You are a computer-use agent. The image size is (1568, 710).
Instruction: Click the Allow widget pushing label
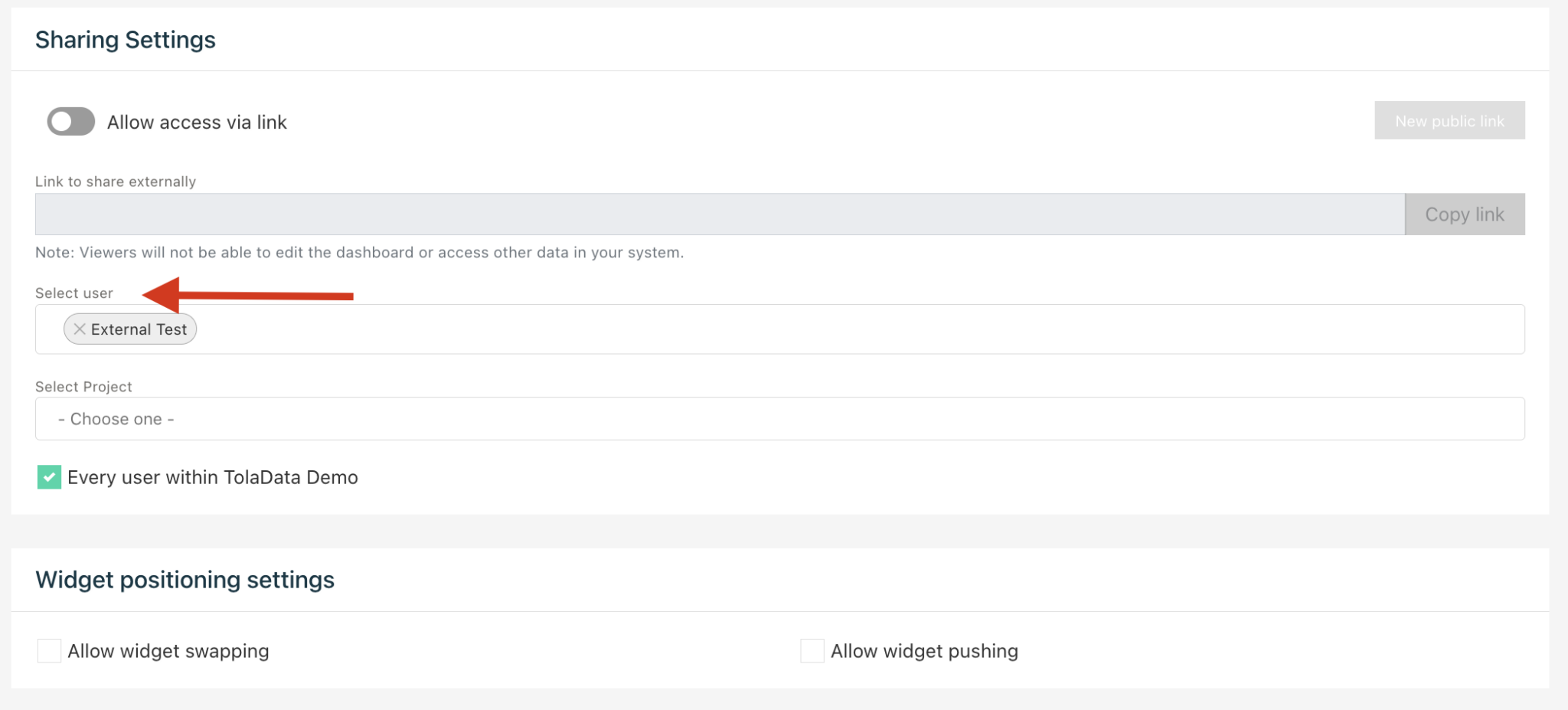pos(924,650)
